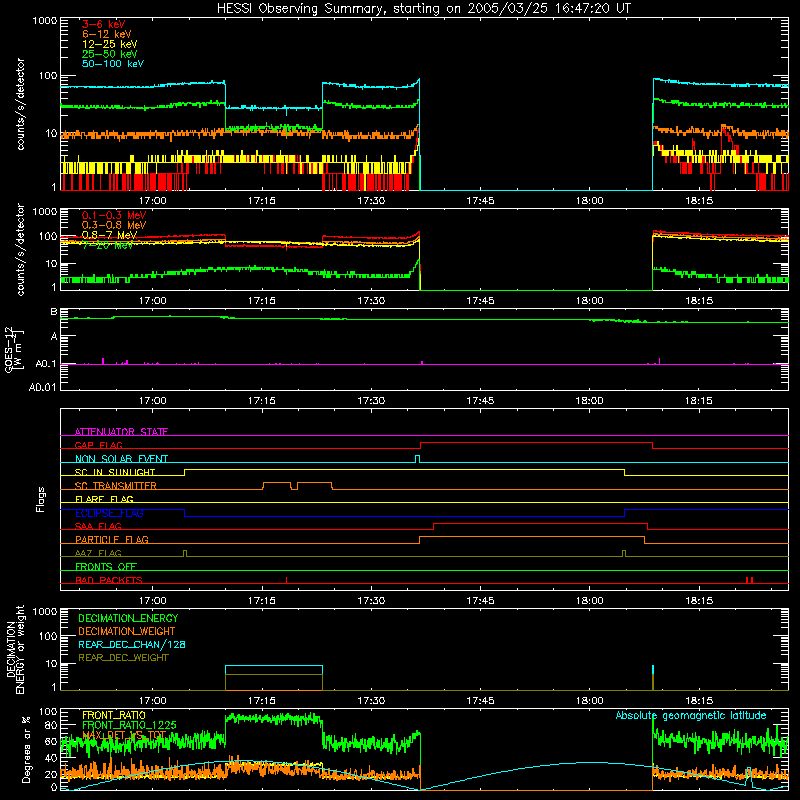The image size is (800, 800).
Task: Select the REAR_DEC_CHAN/128 legend label
Action: (x=132, y=644)
